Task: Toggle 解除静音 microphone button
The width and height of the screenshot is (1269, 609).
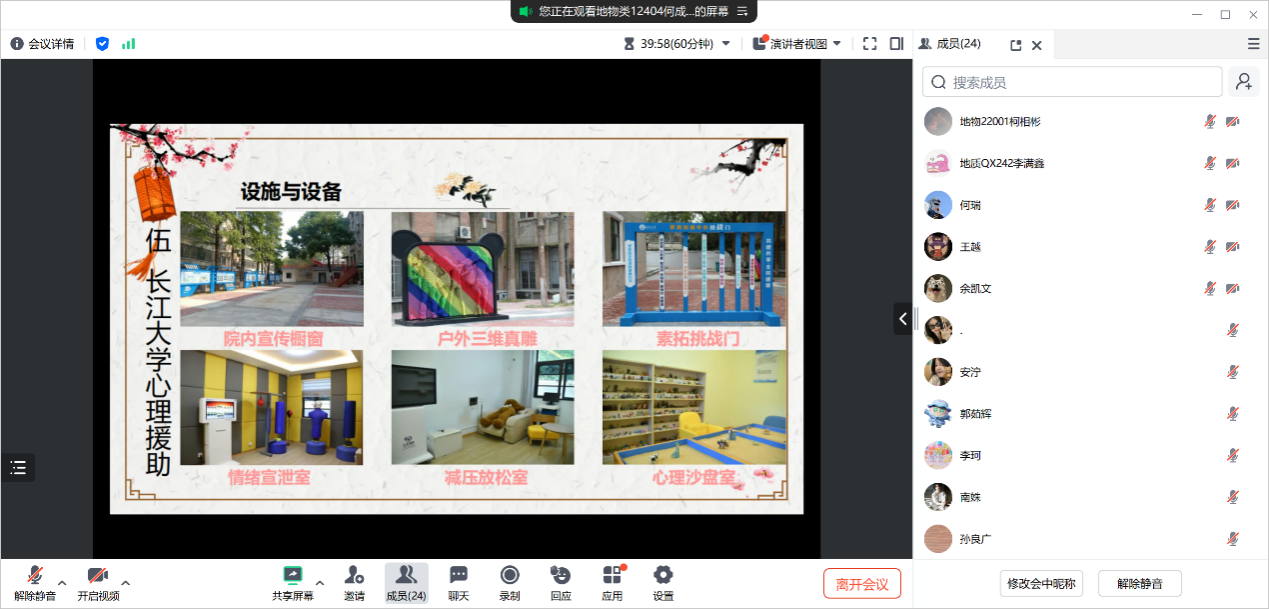Action: (x=35, y=575)
